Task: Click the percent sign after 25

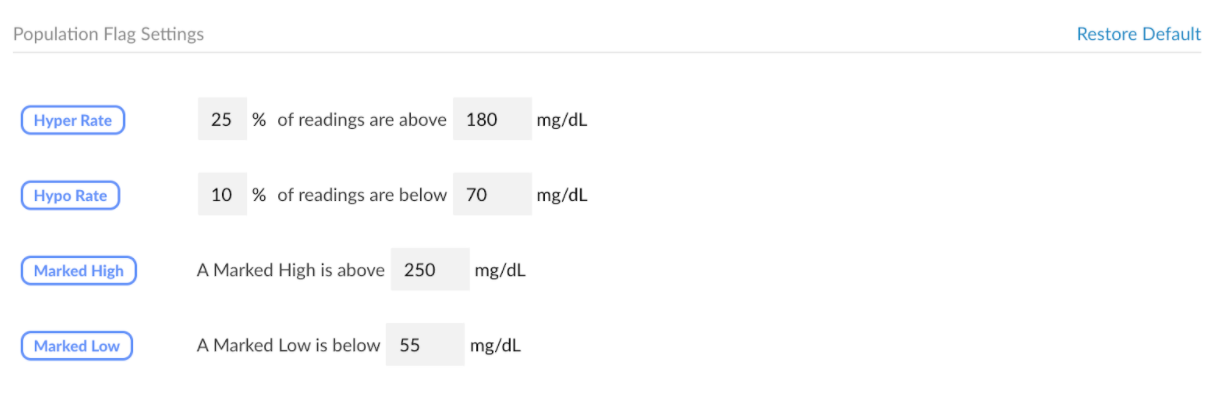Action: [x=259, y=120]
